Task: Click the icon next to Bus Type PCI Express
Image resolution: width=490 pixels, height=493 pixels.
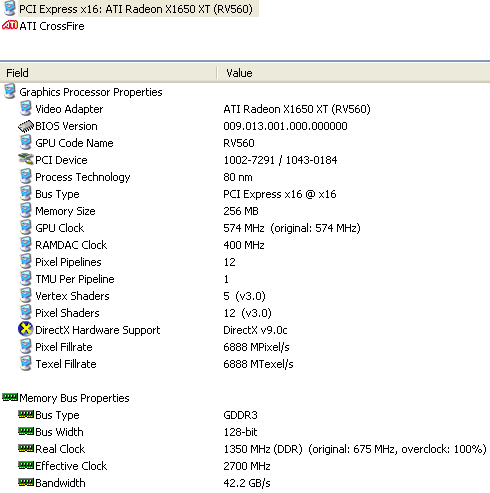Action: click(x=26, y=193)
